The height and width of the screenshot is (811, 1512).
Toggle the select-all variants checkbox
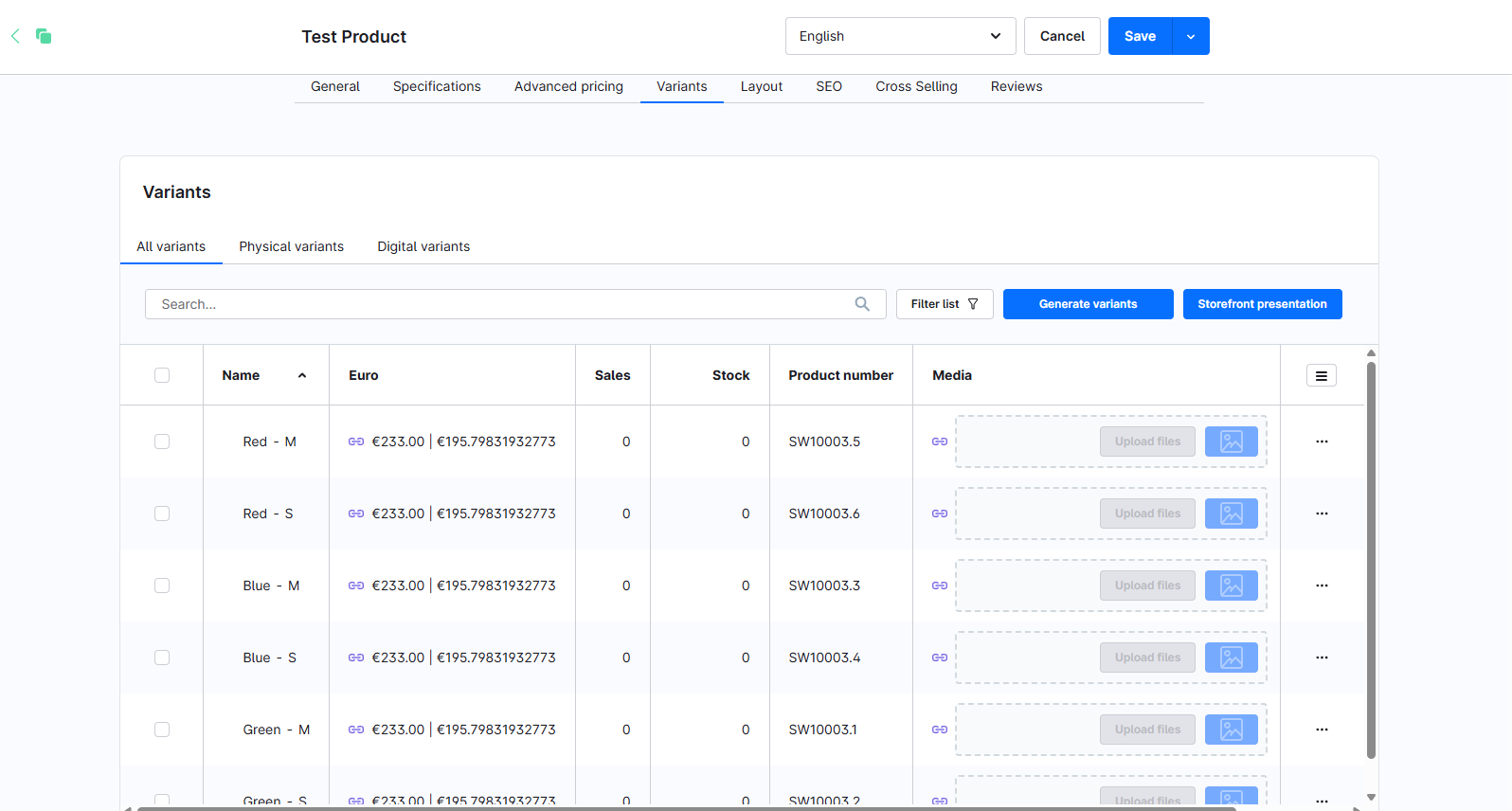[x=162, y=375]
